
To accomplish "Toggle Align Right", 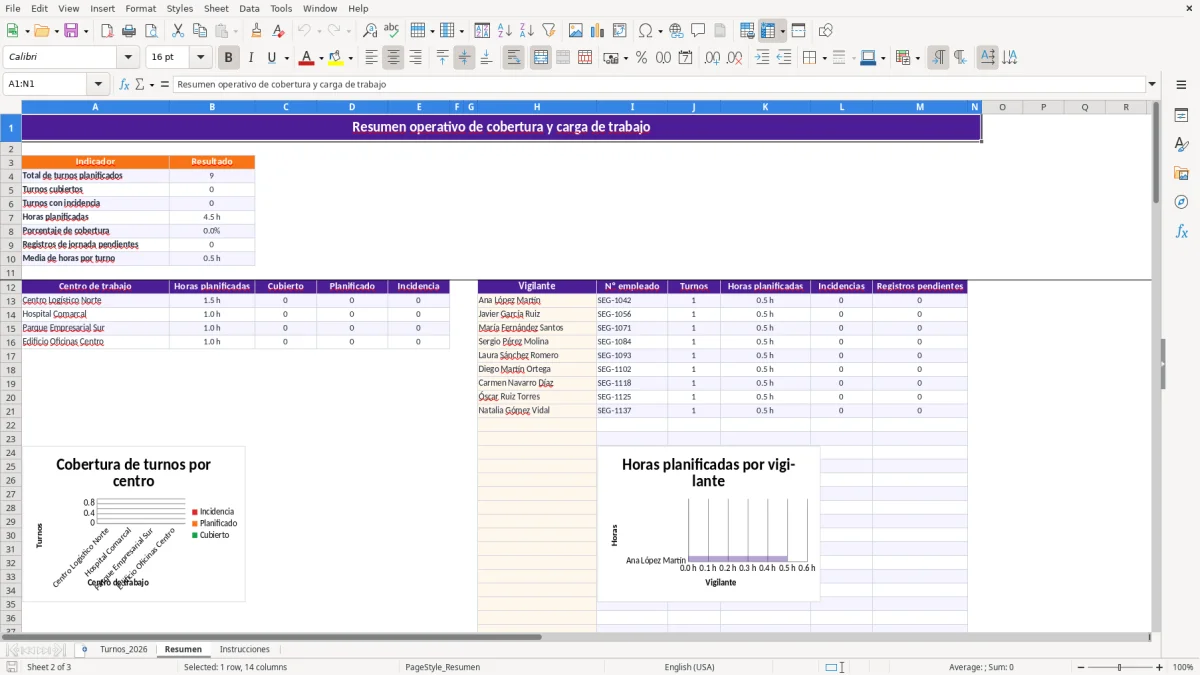I will click(415, 58).
